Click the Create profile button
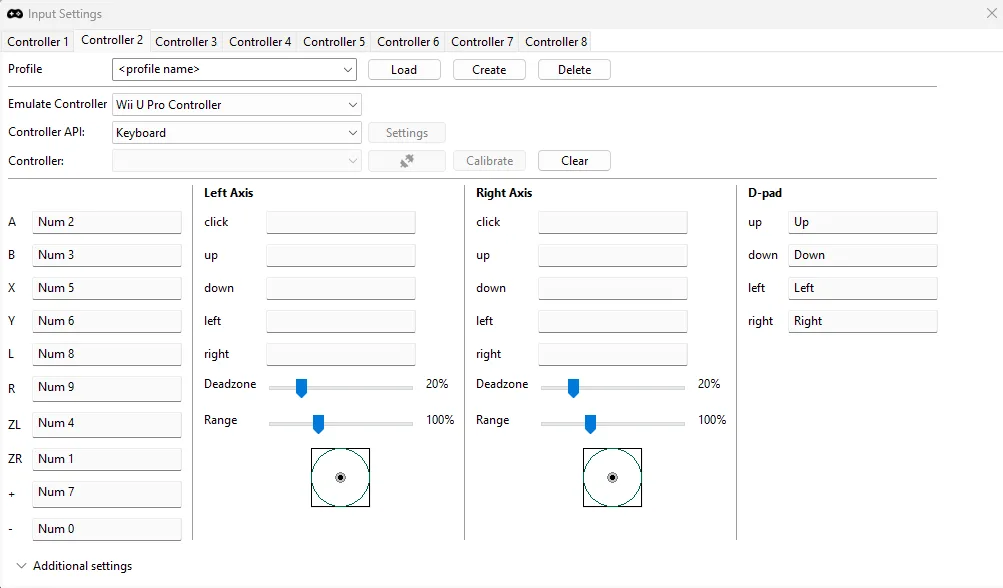1003x588 pixels. tap(489, 70)
